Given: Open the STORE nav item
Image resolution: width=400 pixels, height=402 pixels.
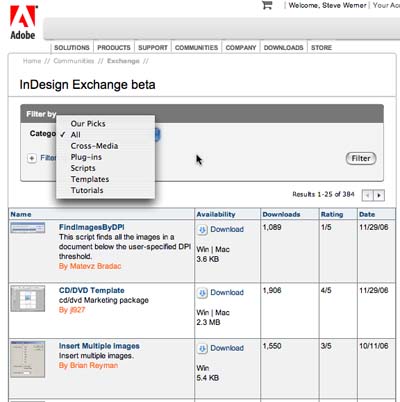Looking at the screenshot, I should pyautogui.click(x=321, y=48).
